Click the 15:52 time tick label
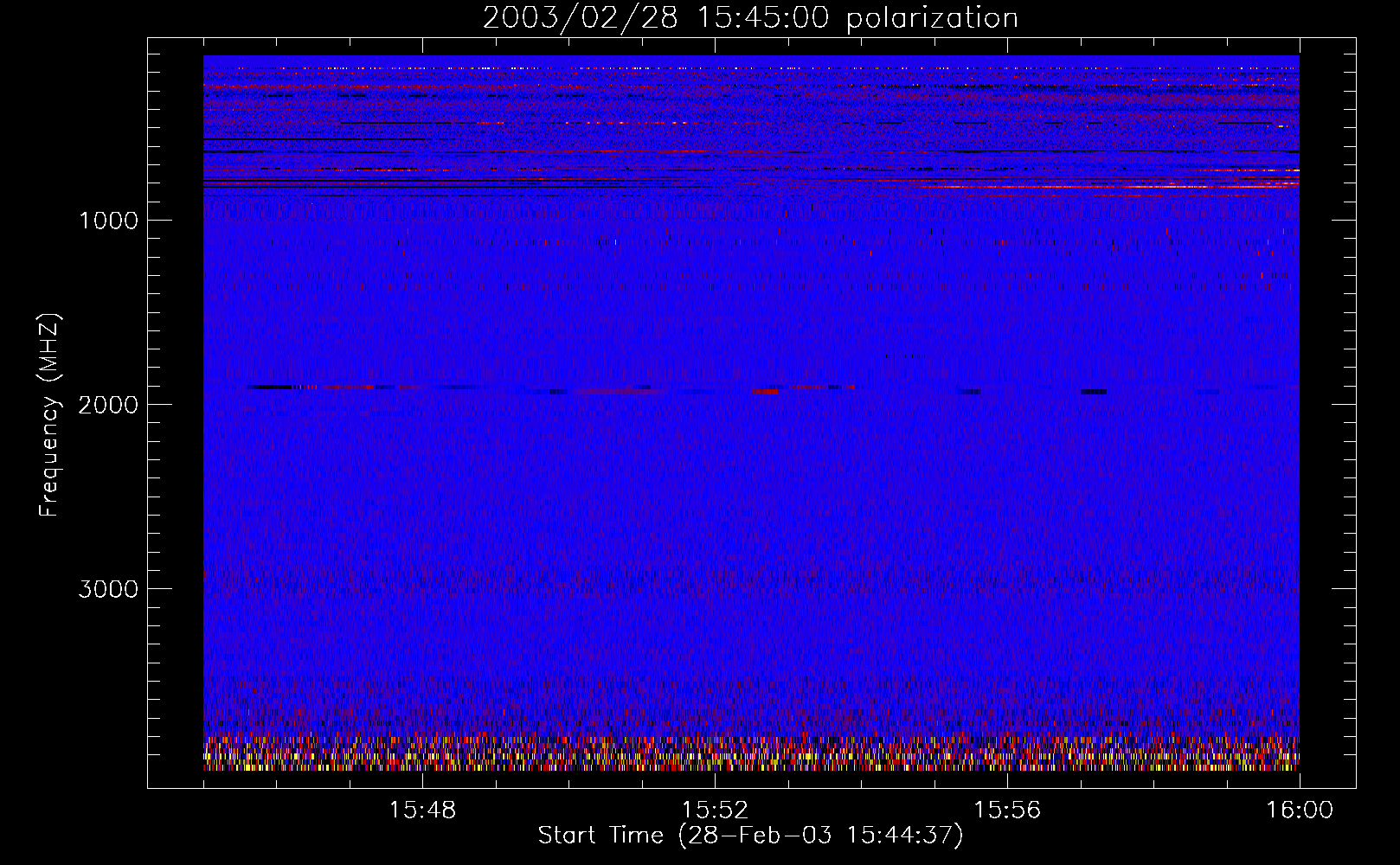 pyautogui.click(x=715, y=811)
